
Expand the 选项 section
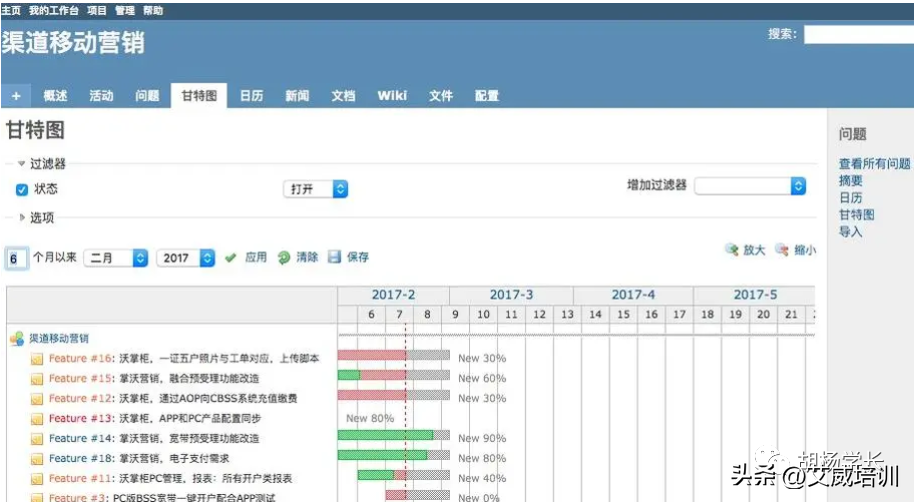point(36,217)
